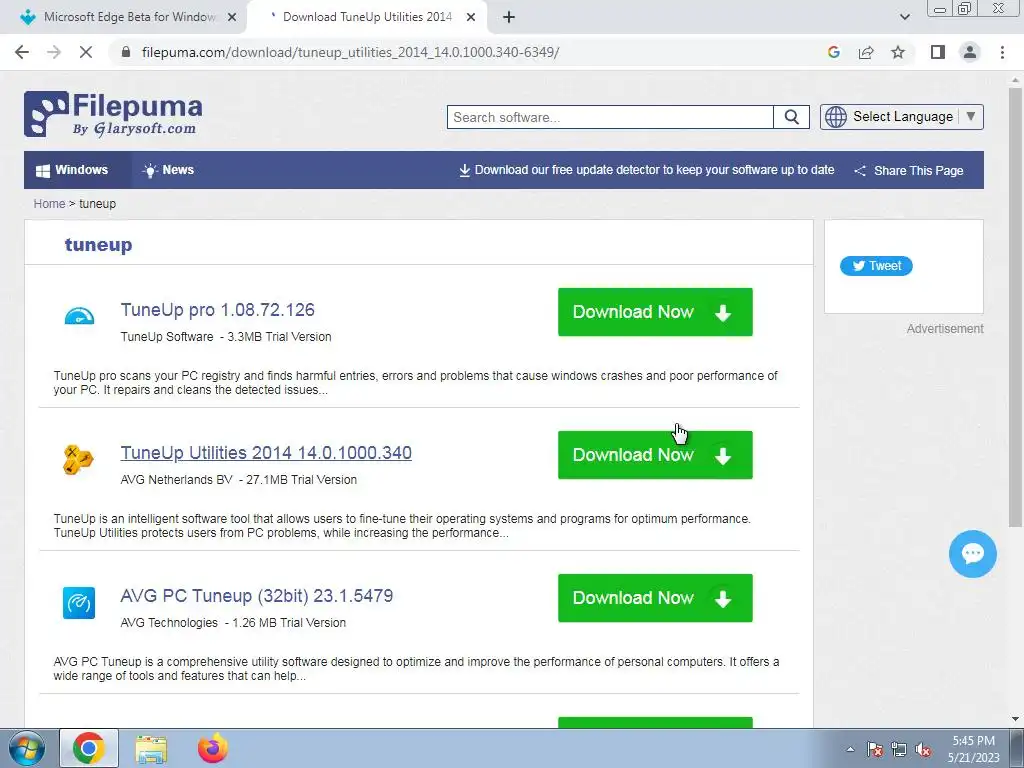Viewport: 1024px width, 768px height.
Task: Open AVG PC Tuneup (32bit) 23.1.5479 link
Action: [257, 596]
